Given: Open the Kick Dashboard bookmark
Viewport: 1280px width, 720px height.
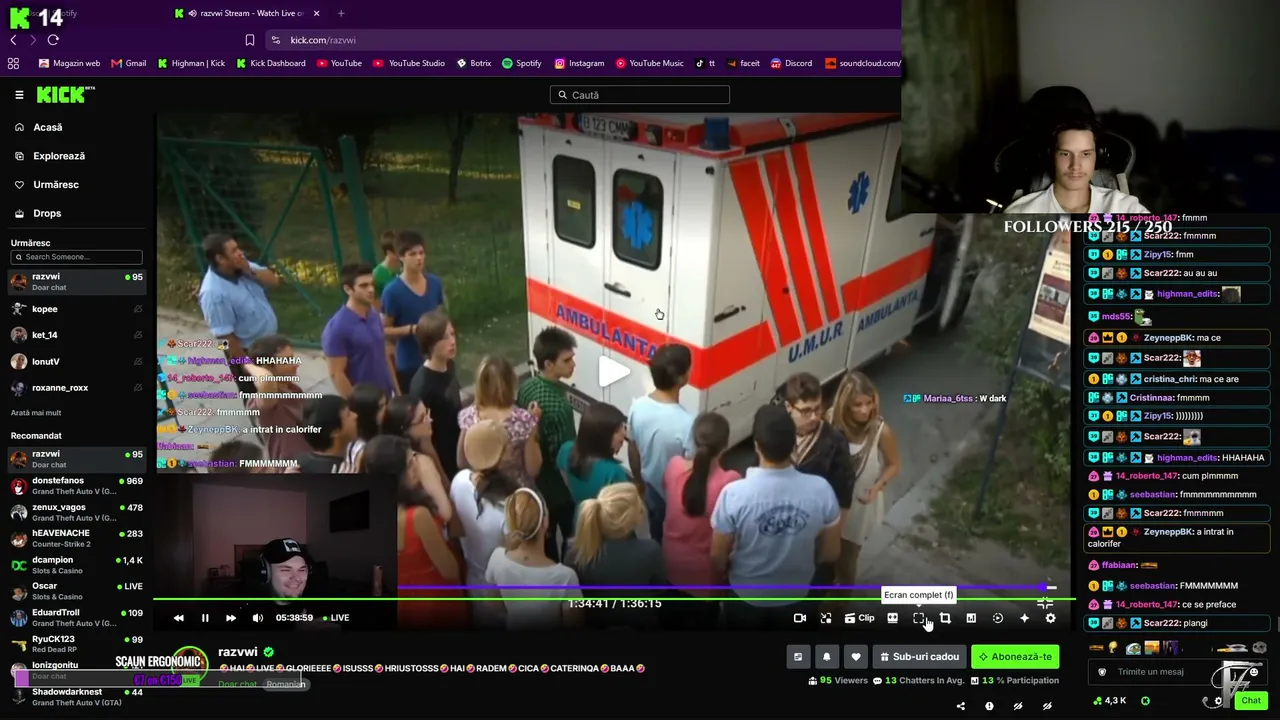Looking at the screenshot, I should pos(271,63).
